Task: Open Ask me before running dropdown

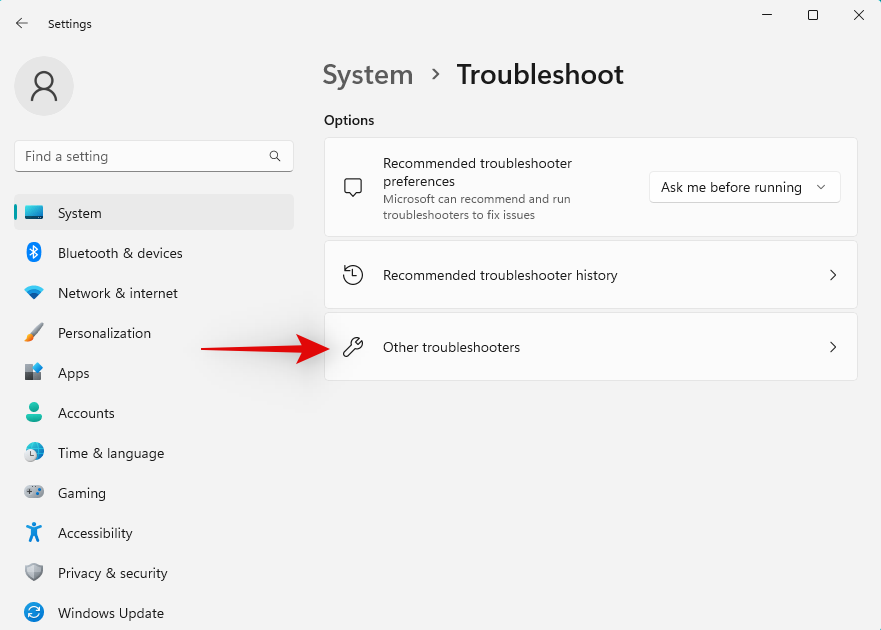Action: [x=744, y=187]
